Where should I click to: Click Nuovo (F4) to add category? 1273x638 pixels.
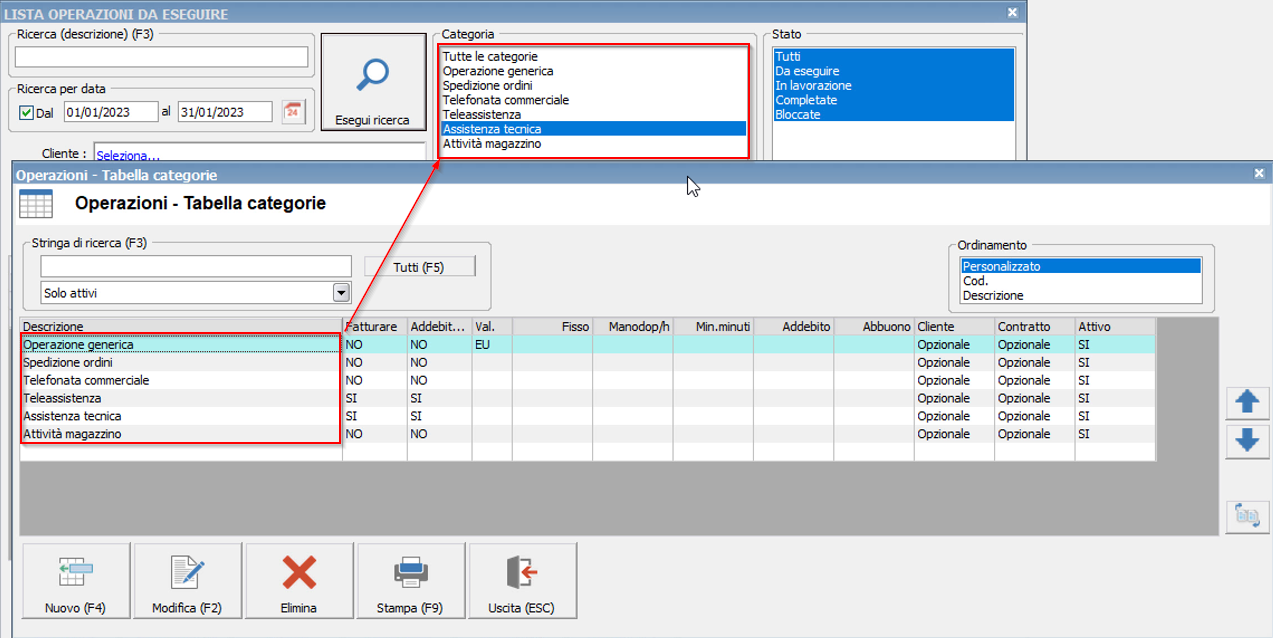(75, 582)
